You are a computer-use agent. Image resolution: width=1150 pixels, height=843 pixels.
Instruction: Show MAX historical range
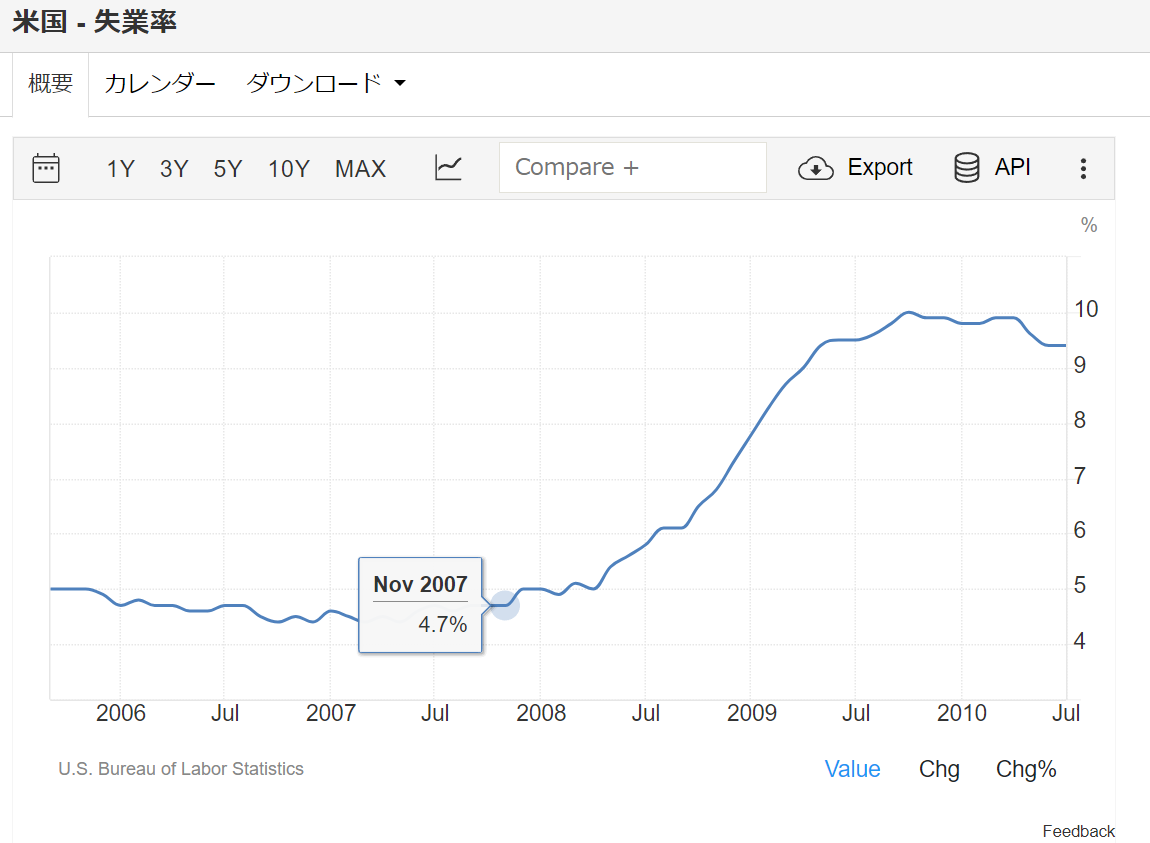pyautogui.click(x=360, y=169)
